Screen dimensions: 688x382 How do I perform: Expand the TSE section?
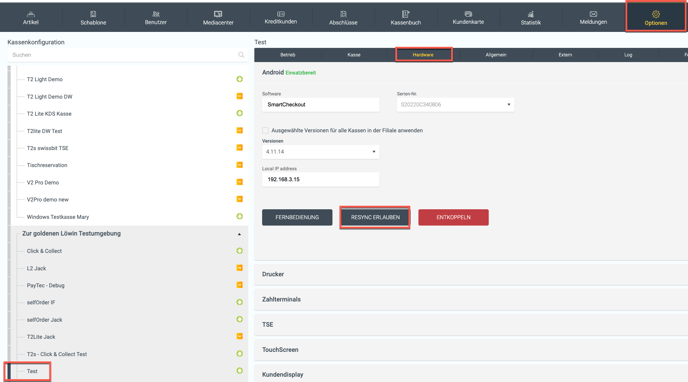tap(471, 325)
